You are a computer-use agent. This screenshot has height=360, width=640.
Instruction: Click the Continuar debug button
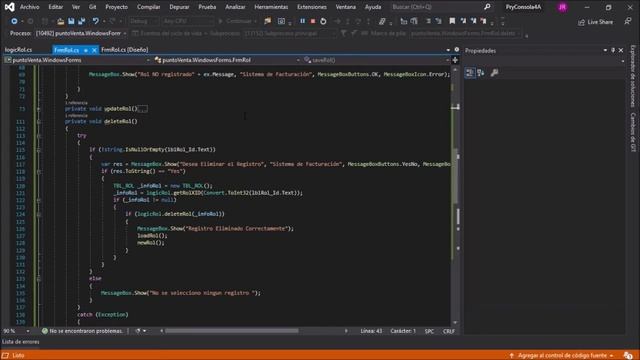235,21
